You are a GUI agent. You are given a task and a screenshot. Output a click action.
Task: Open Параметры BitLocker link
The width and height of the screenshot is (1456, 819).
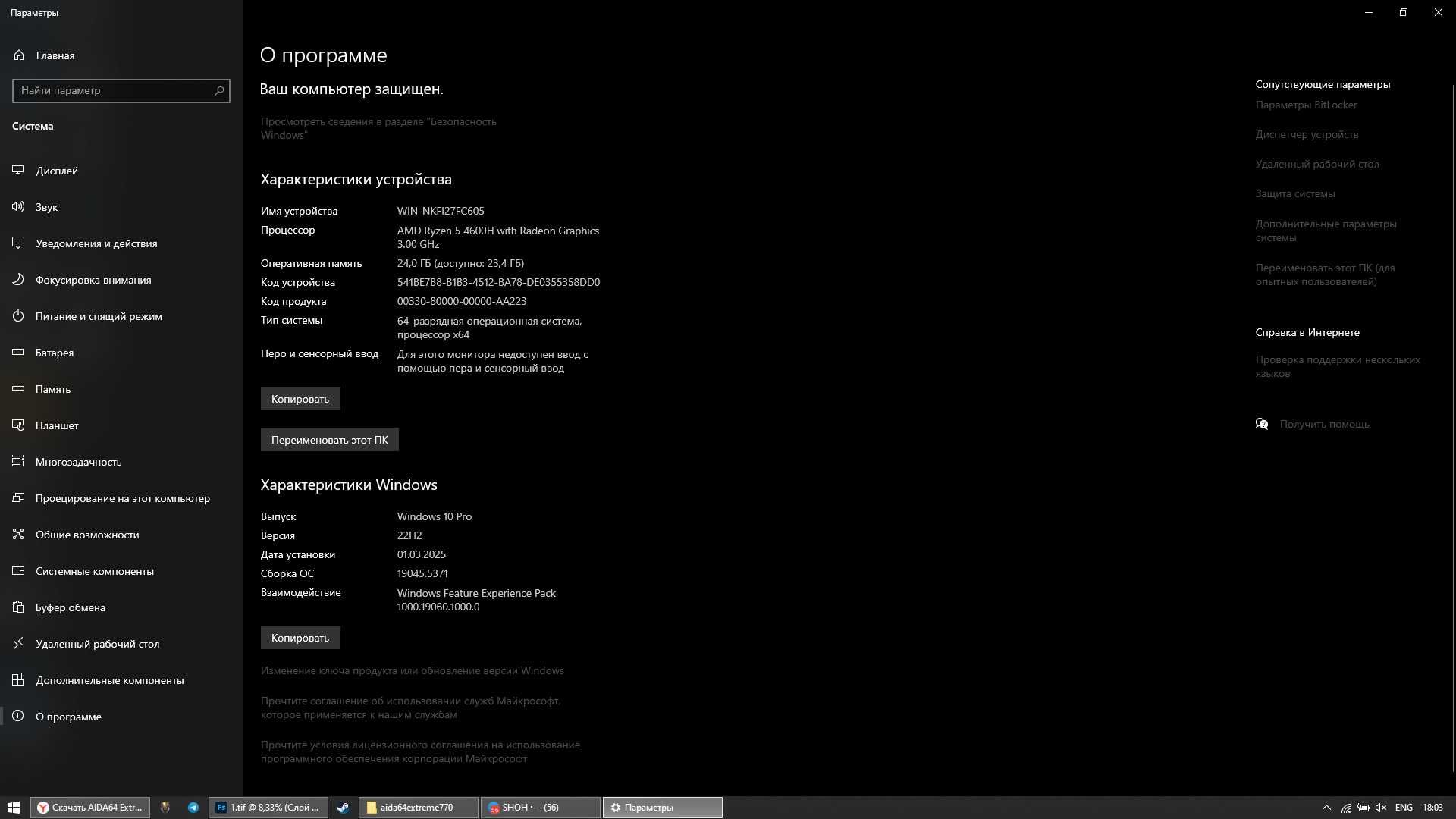[x=1306, y=105]
